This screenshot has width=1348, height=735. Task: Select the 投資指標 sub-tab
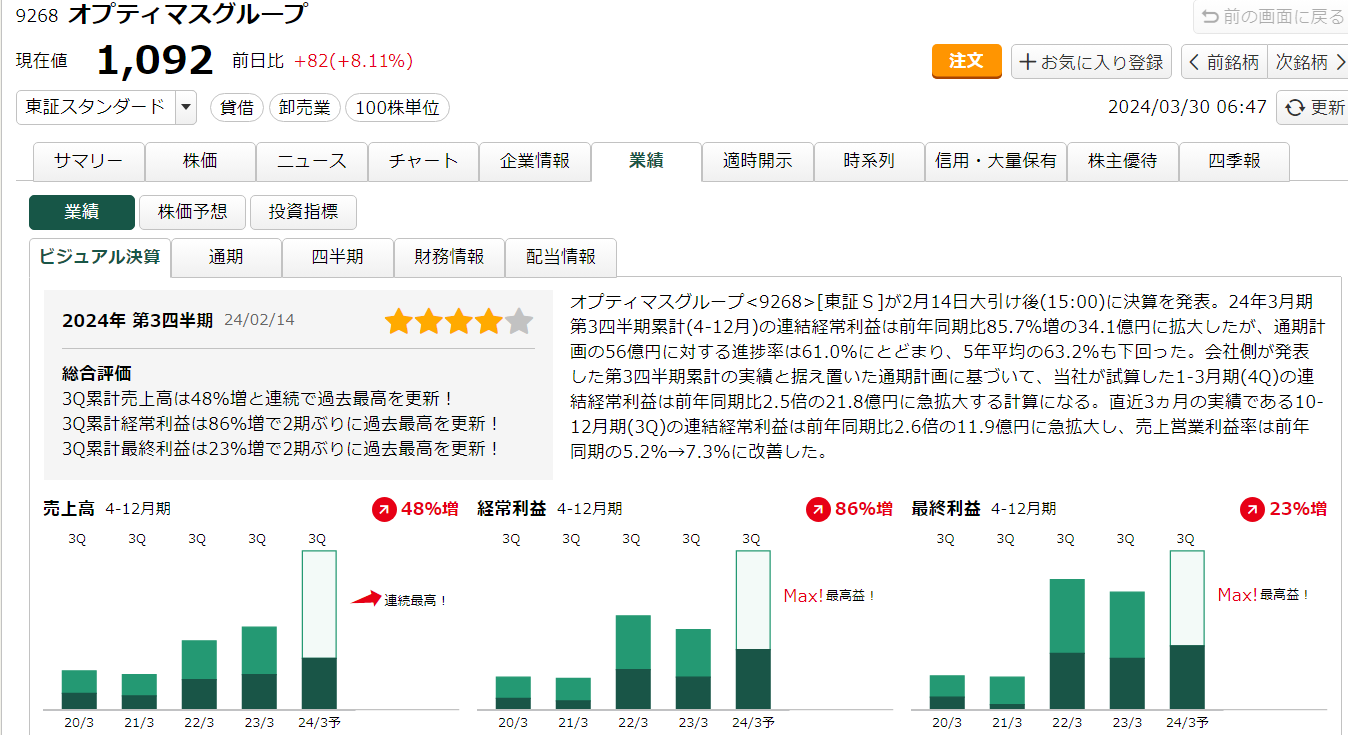point(303,212)
